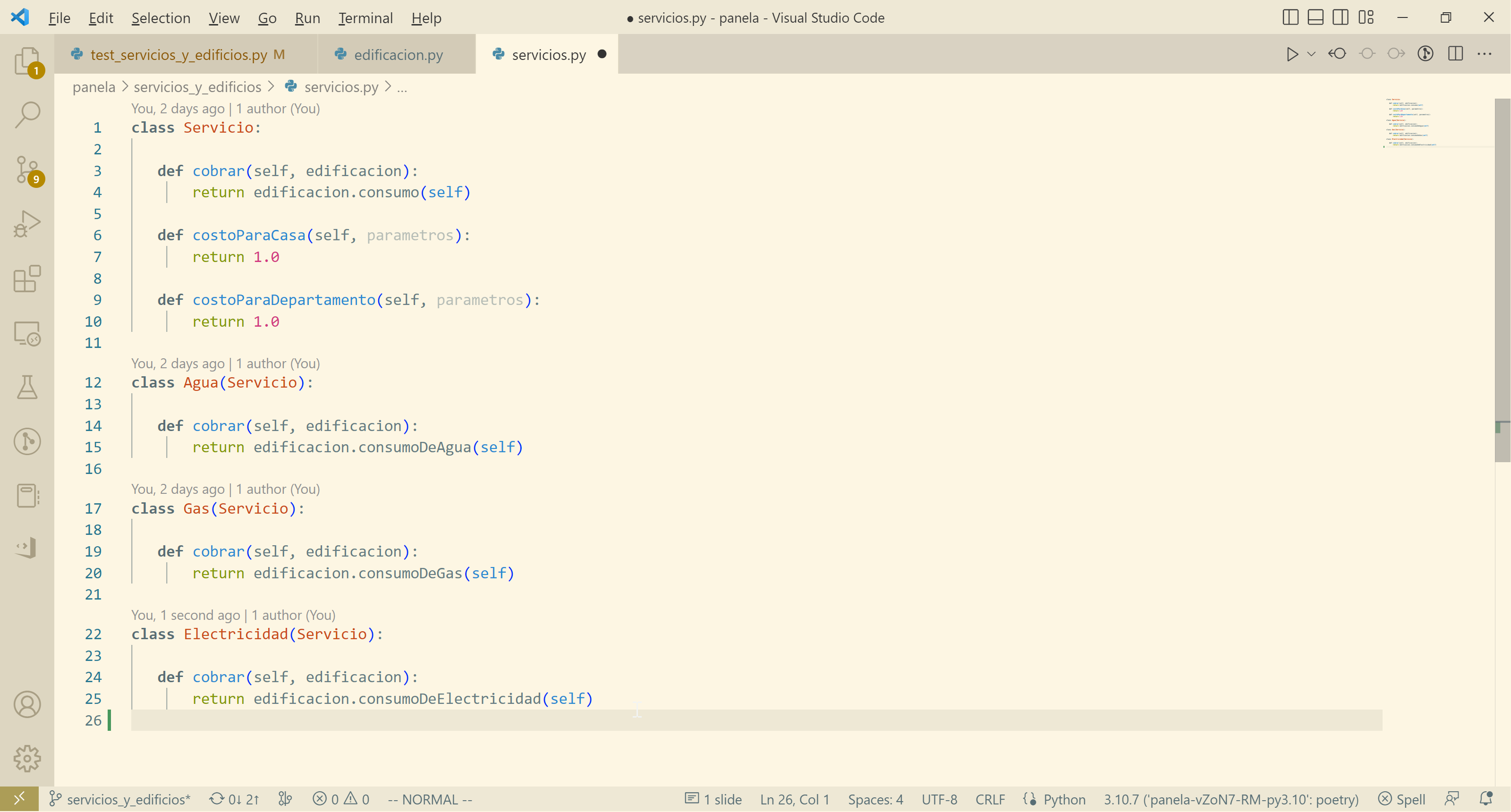Open the Testing flask icon
Image resolution: width=1511 pixels, height=812 pixels.
27,387
